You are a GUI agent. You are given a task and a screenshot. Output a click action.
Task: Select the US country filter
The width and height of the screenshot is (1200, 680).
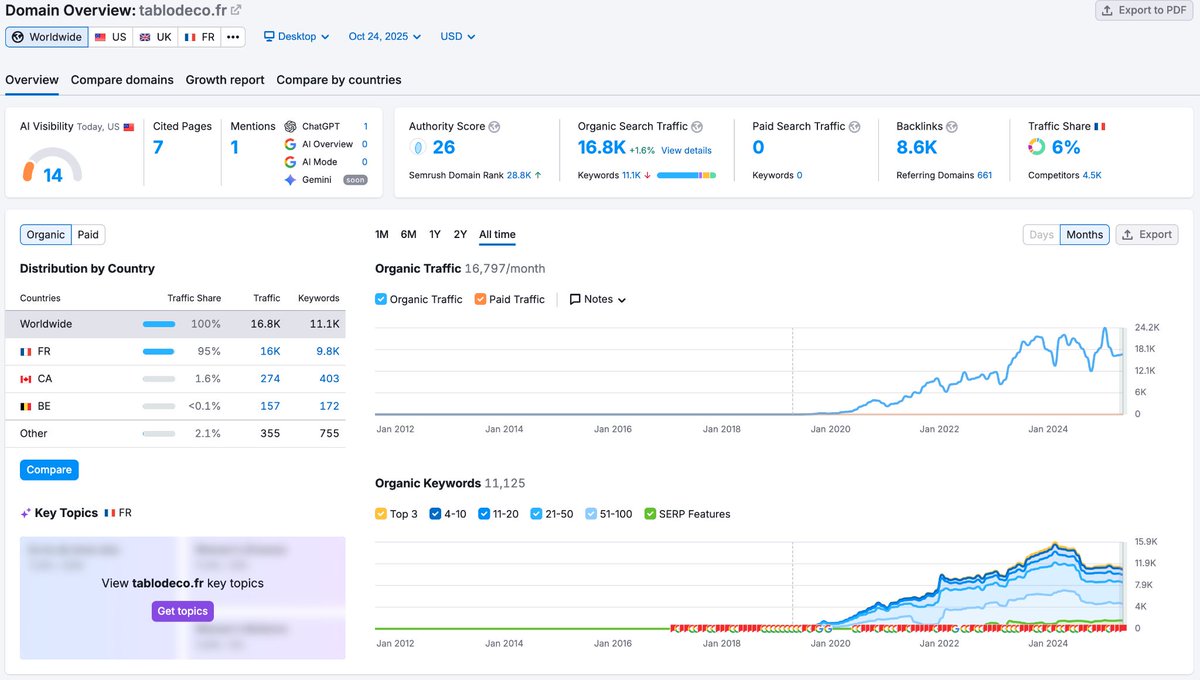tap(110, 37)
